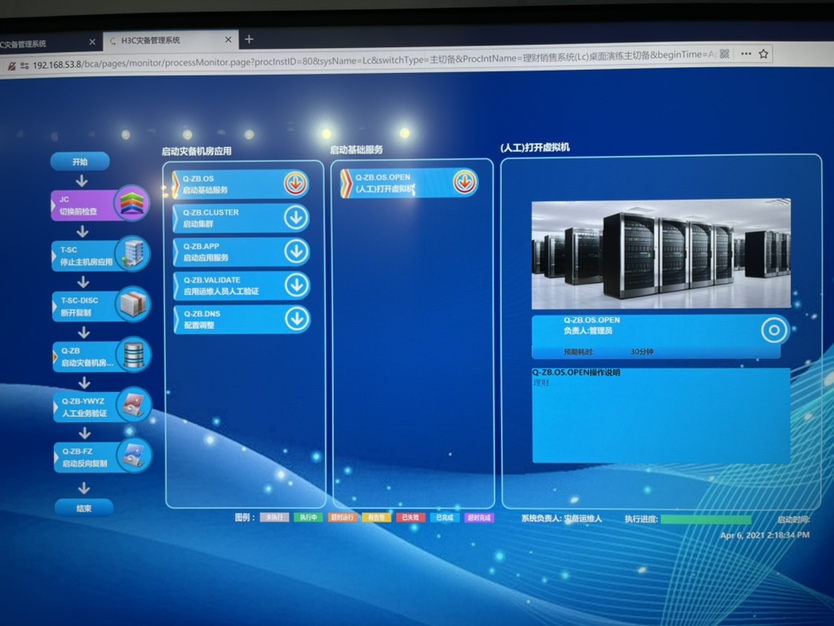Select the Q-ZB-FZ 启动反向复制 step
Viewport: 834px width, 626px height.
tap(103, 457)
